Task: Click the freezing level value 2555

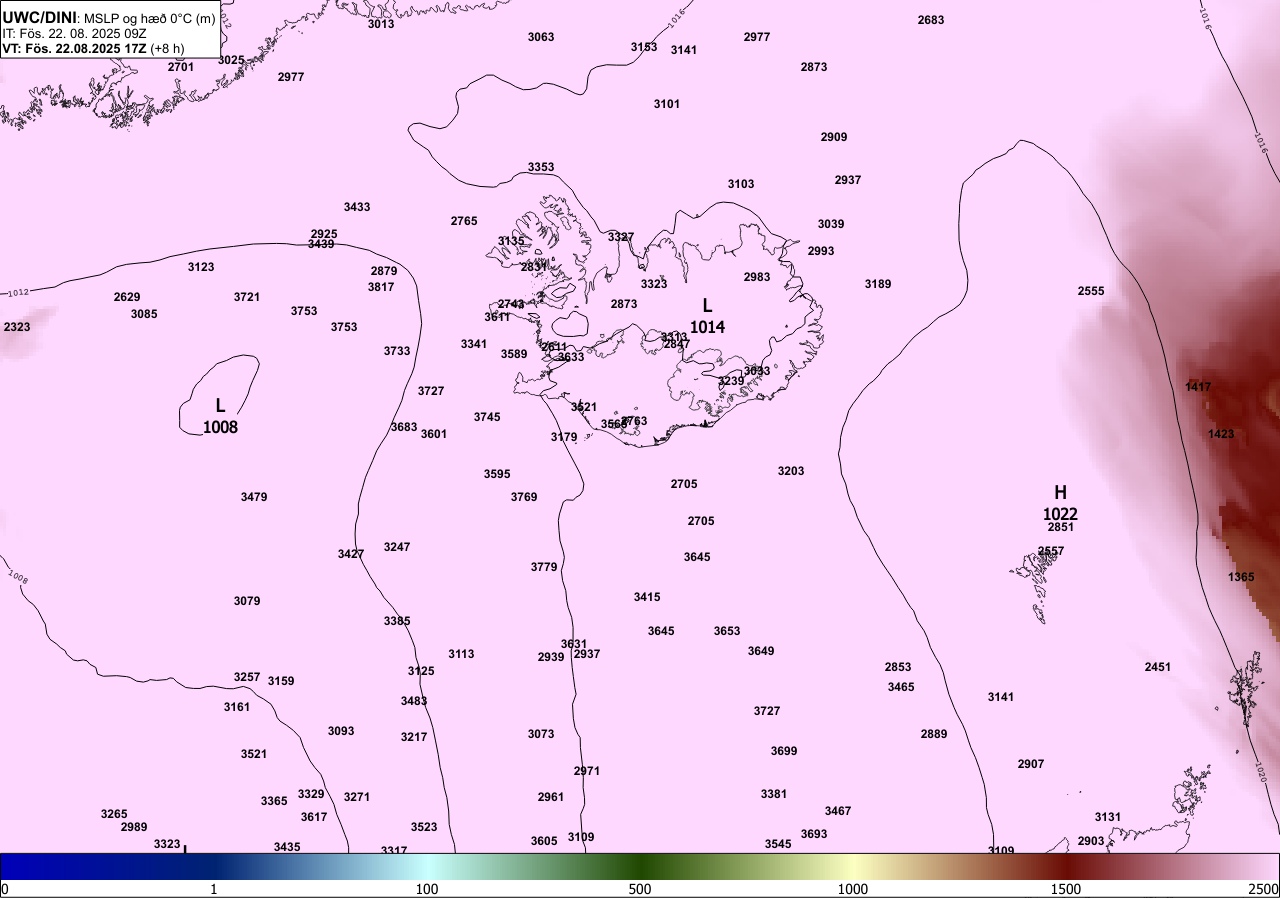Action: (1091, 291)
